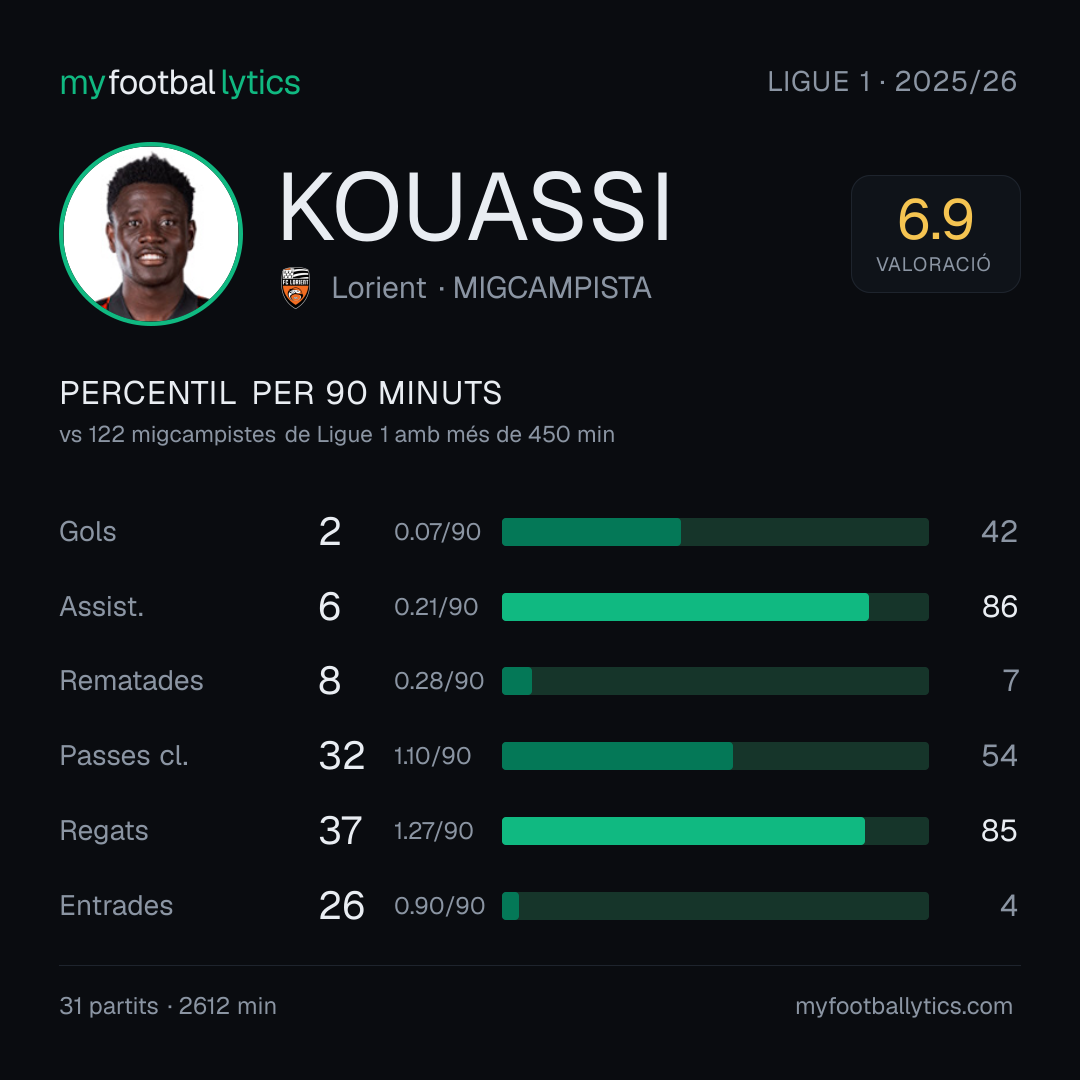Image resolution: width=1080 pixels, height=1080 pixels.
Task: Select the Percentil per 90 minuts heading
Action: click(x=280, y=393)
